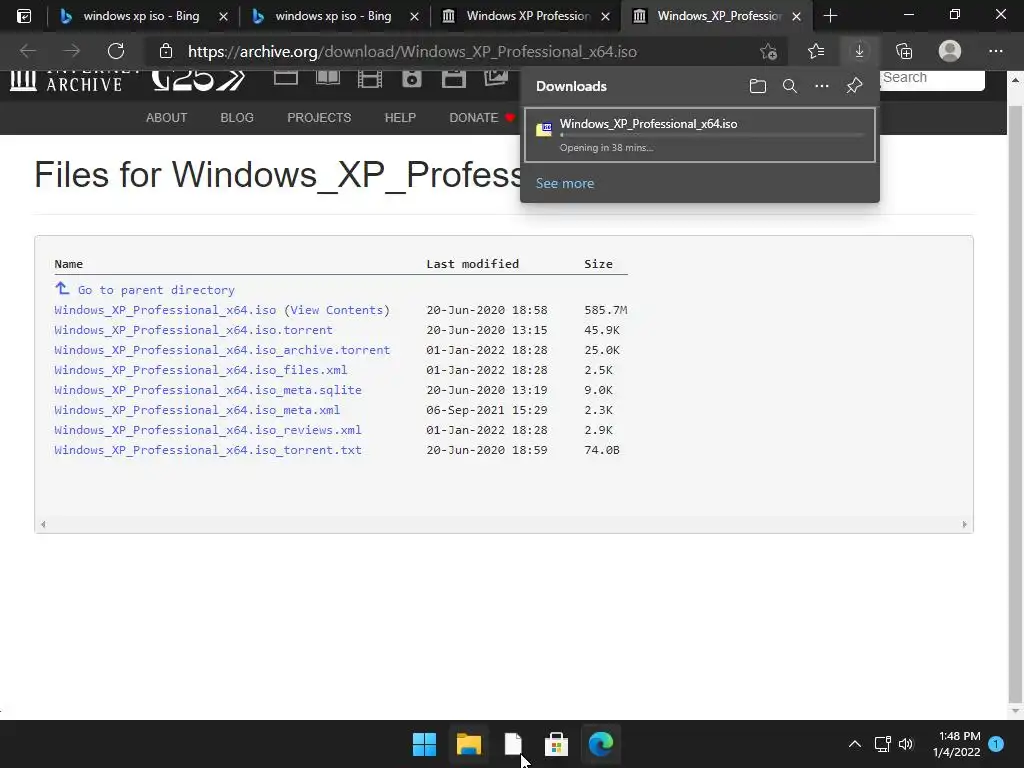
Task: Add this page to favorites
Action: [769, 51]
